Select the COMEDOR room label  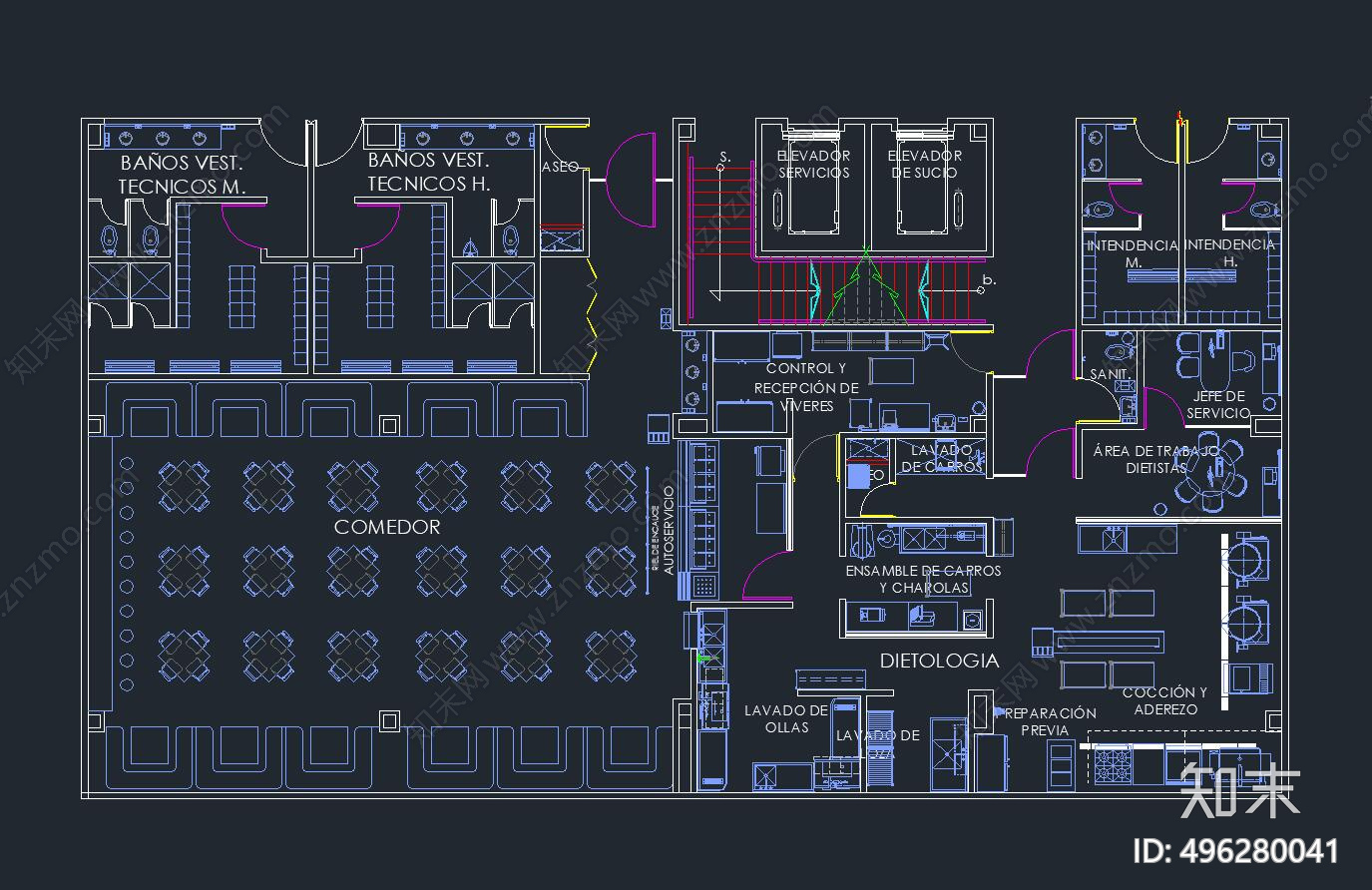387,527
